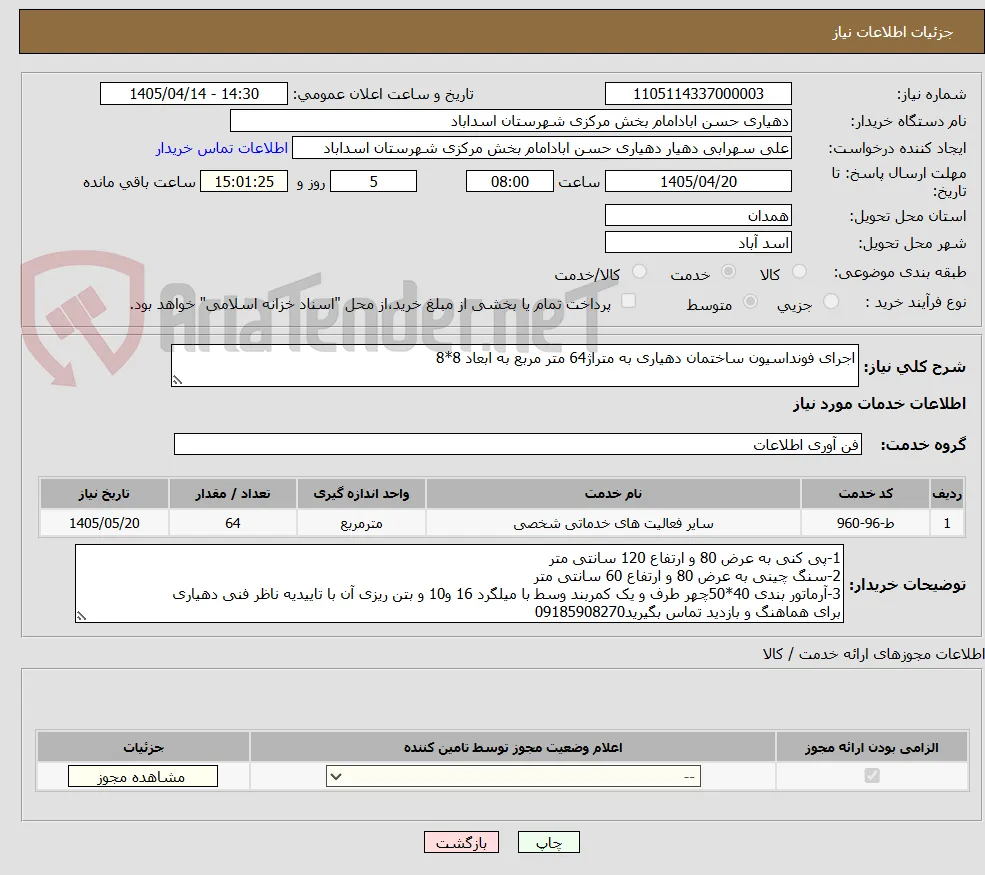The image size is (985, 875).
Task: Click the اعلام وضعیت مجوز توسط تامین کننده header
Action: pyautogui.click(x=513, y=747)
